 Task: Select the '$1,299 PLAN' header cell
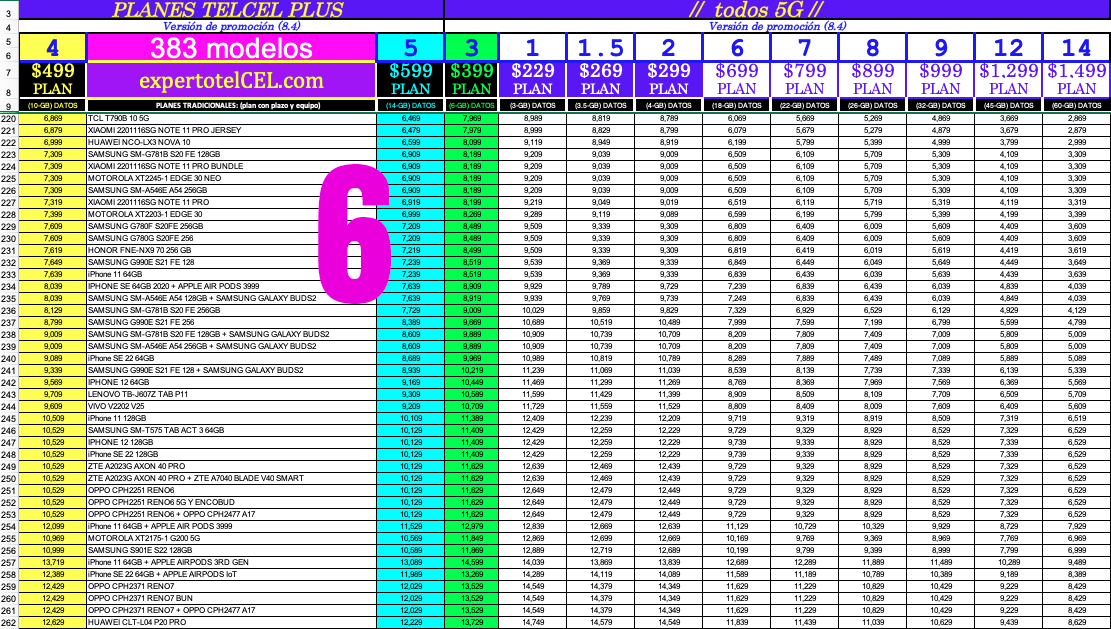click(x=1008, y=81)
